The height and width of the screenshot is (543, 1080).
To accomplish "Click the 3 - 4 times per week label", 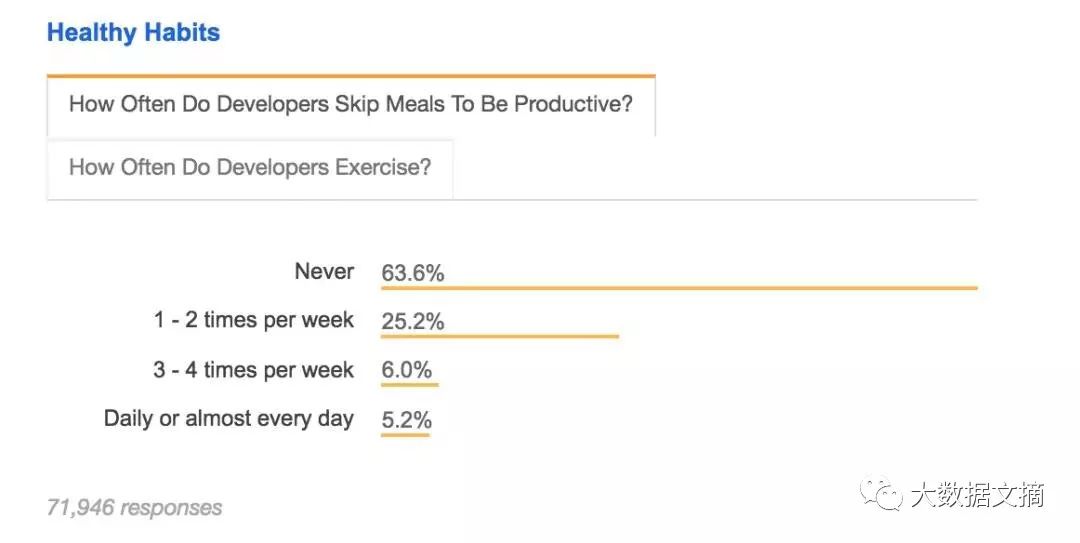I will (x=254, y=370).
